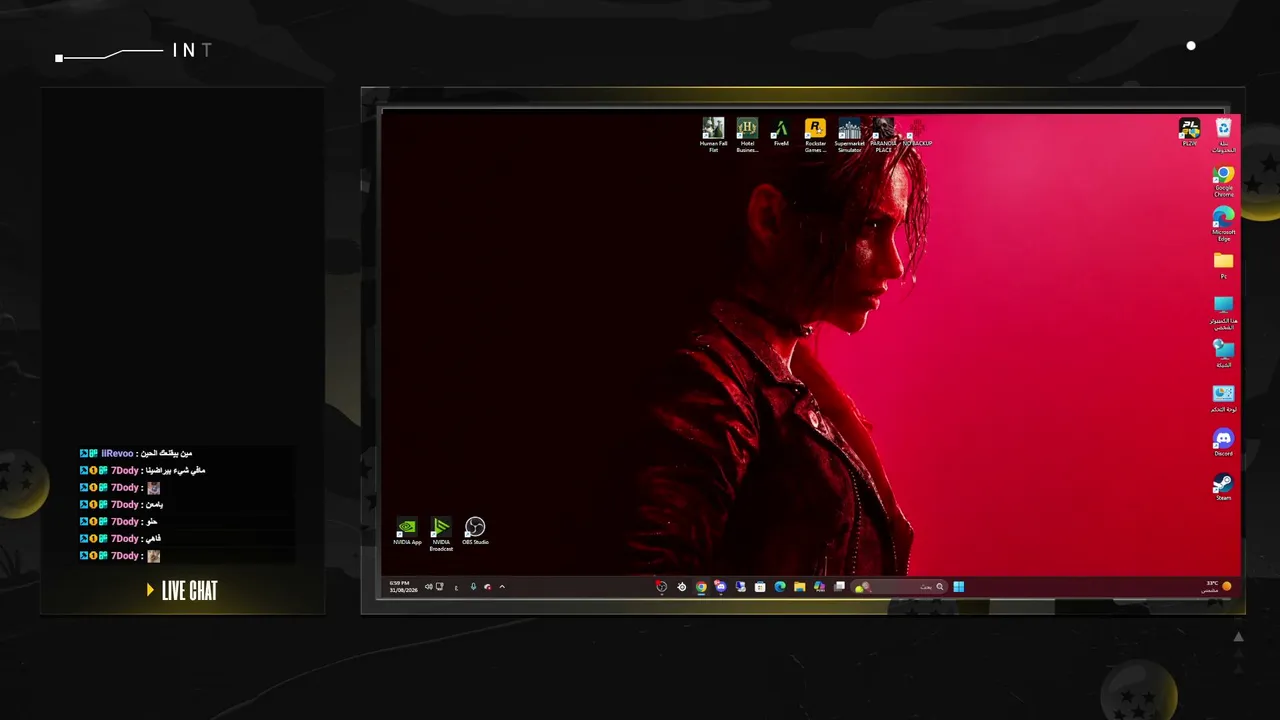Open the PL2W desktop shortcut
1280x720 pixels.
[1189, 132]
